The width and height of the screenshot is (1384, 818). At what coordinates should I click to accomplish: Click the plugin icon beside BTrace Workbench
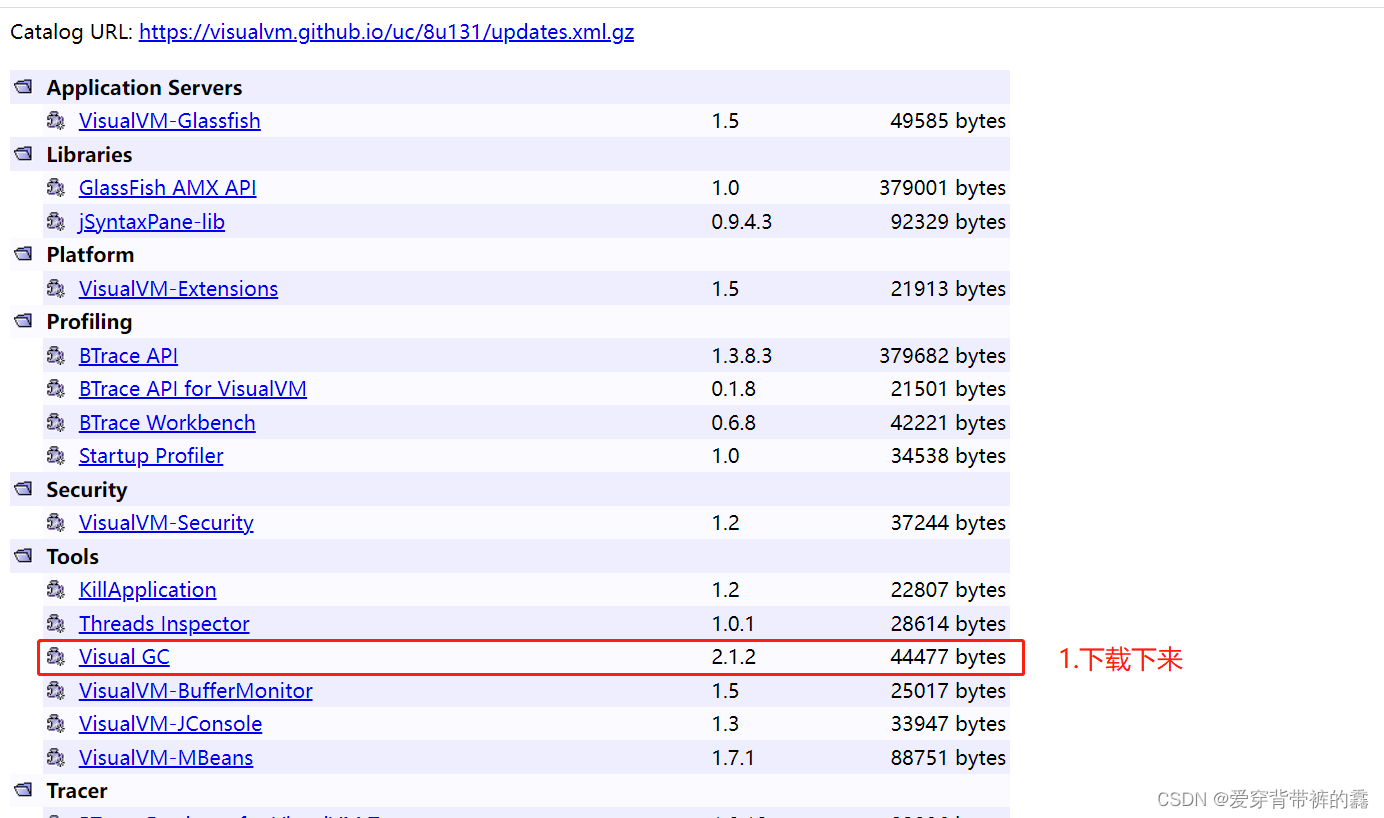click(x=56, y=423)
